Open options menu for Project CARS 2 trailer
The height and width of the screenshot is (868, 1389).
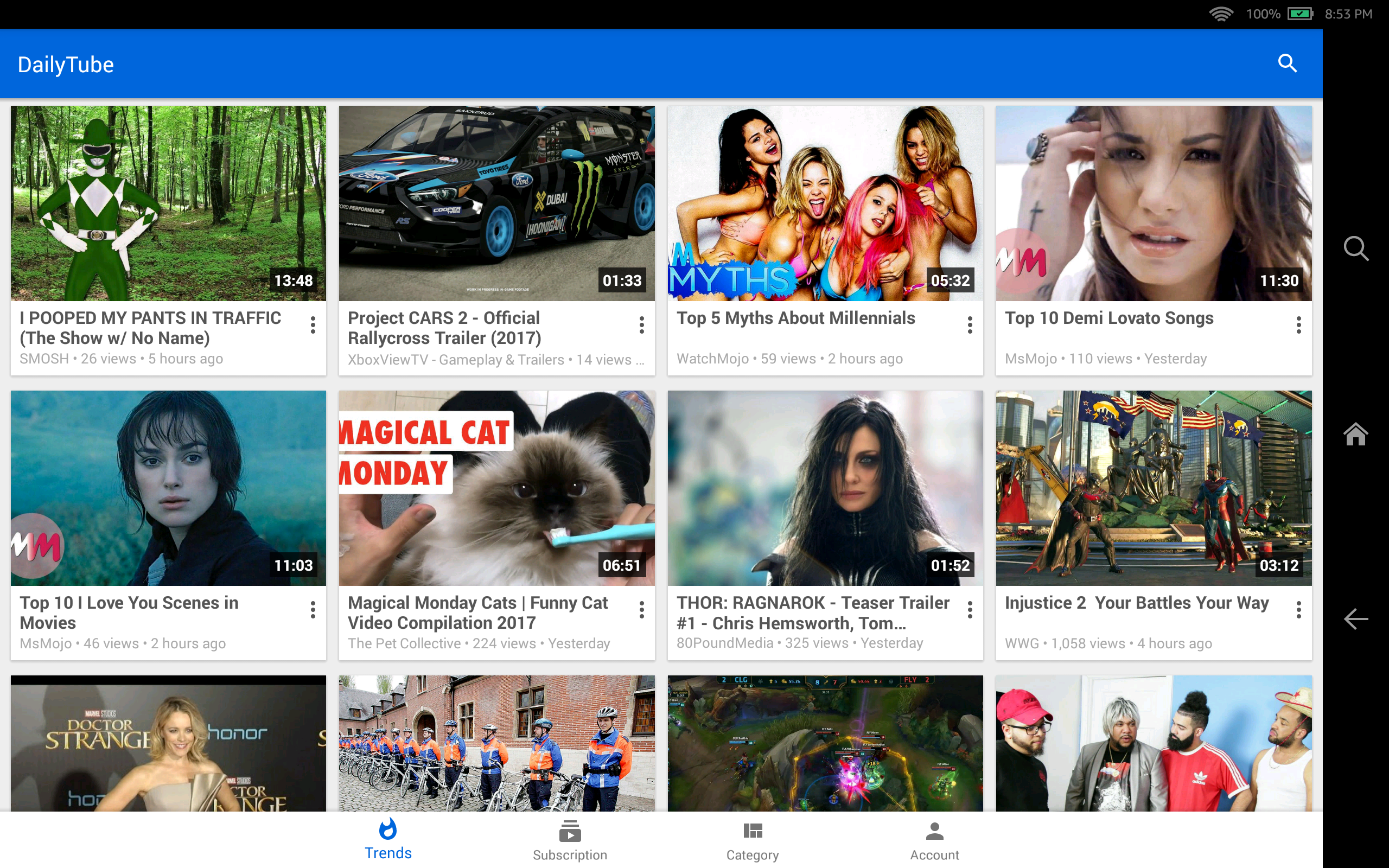point(642,325)
